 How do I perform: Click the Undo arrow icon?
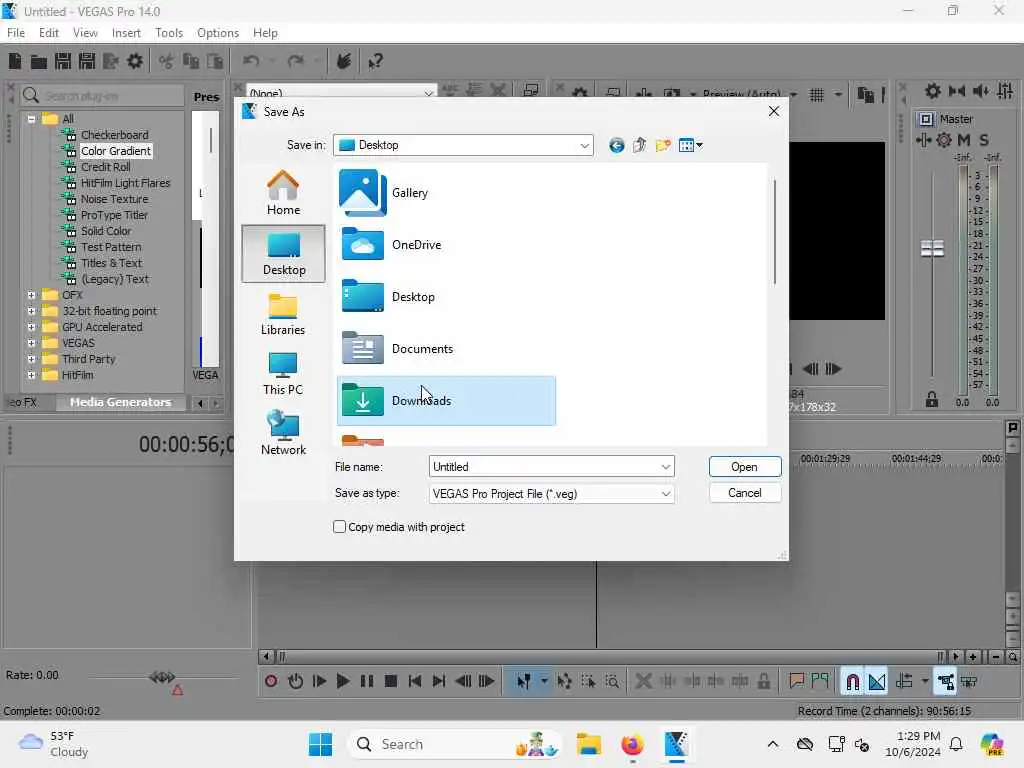(x=251, y=61)
